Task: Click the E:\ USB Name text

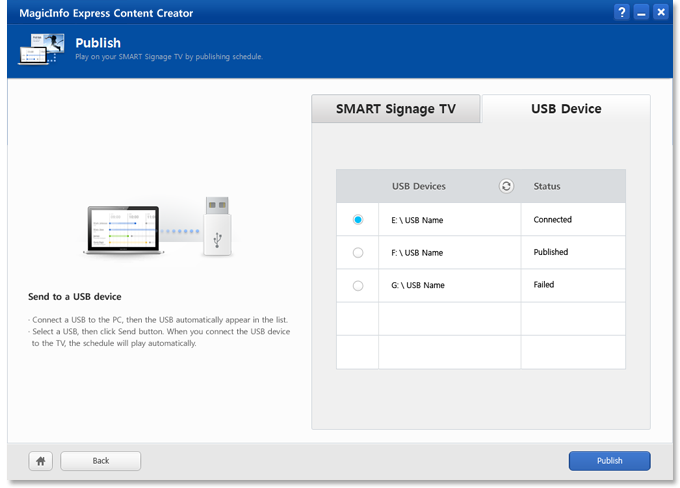Action: point(417,220)
